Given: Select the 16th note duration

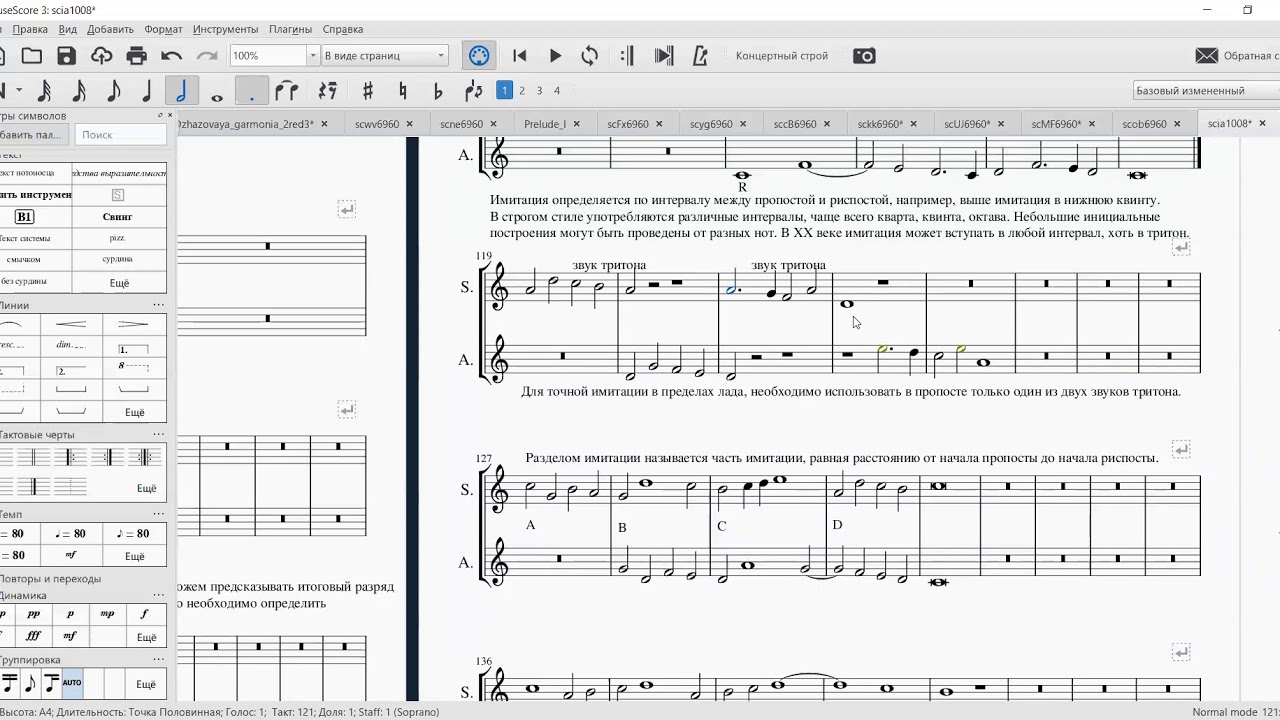Looking at the screenshot, I should click(78, 91).
